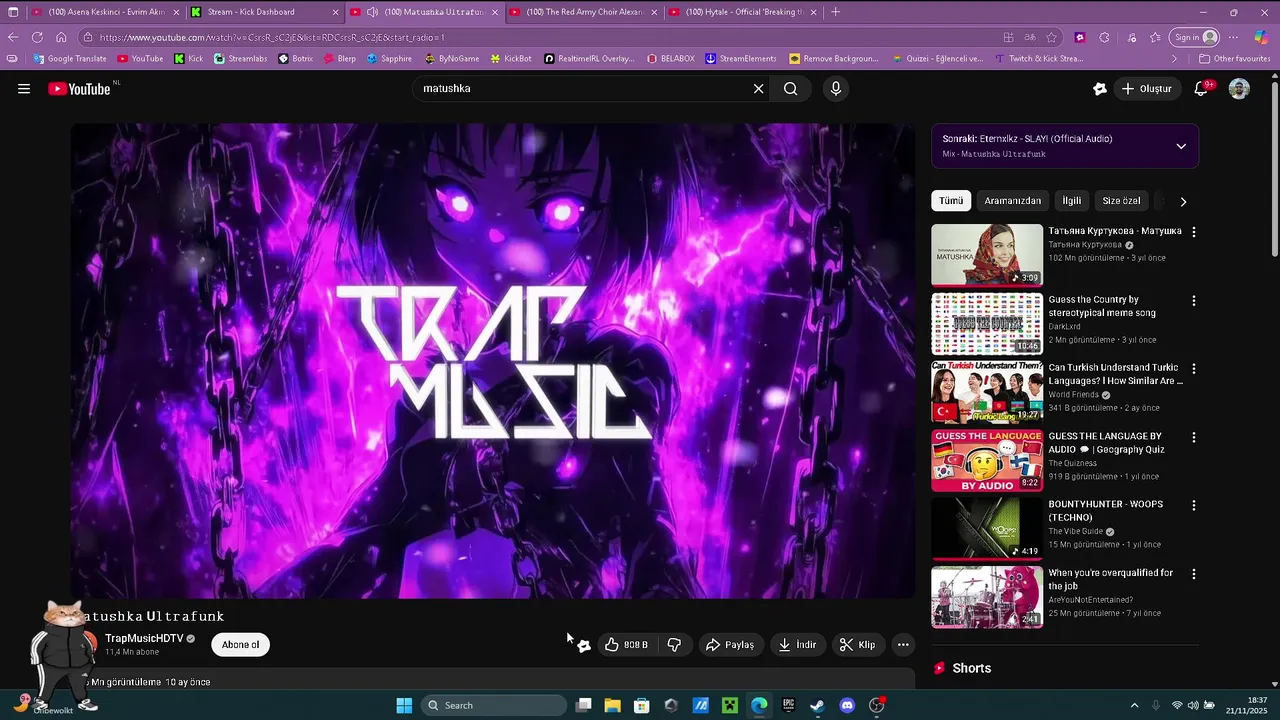Screen dimensions: 1280x720
Task: Show hidden system tray icons chevron
Action: tap(1134, 706)
